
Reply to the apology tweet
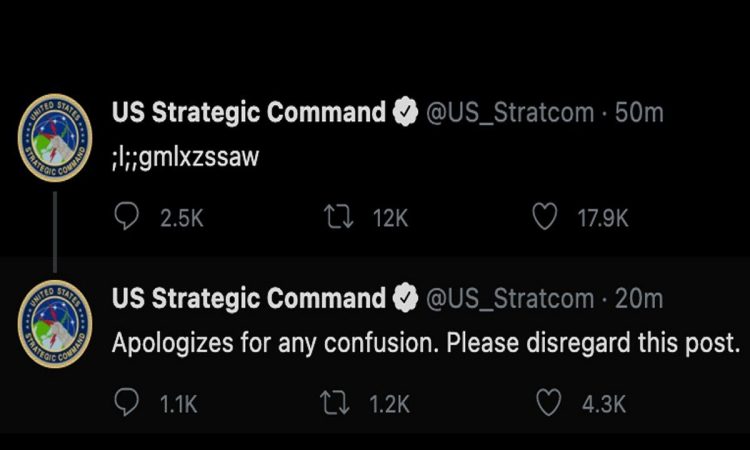click(127, 403)
